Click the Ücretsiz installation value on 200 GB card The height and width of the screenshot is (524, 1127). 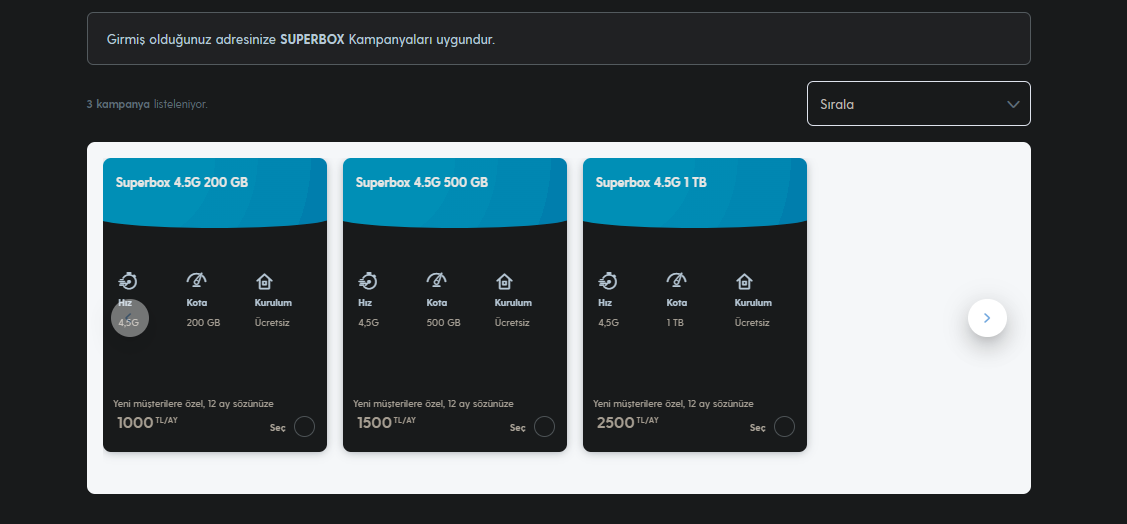pos(272,323)
